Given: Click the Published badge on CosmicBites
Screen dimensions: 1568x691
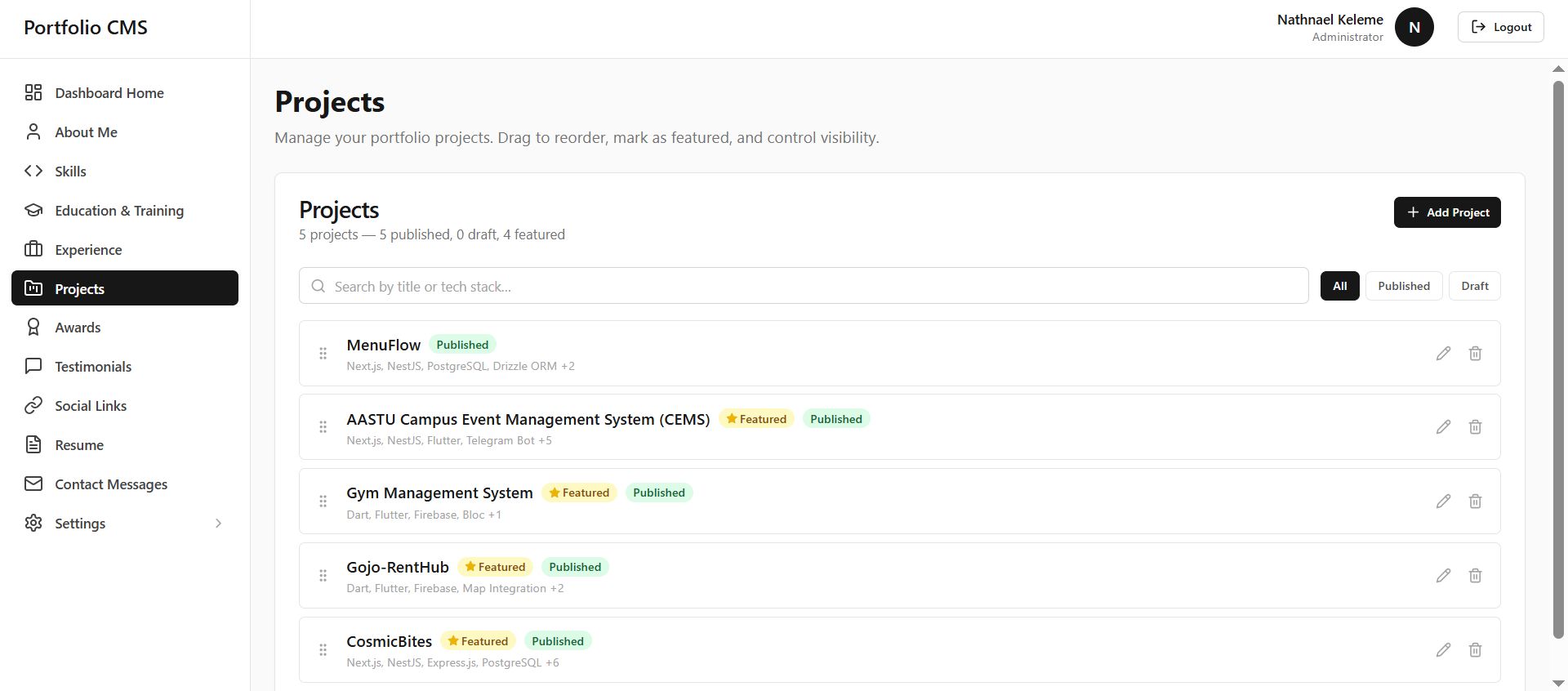Looking at the screenshot, I should pos(558,641).
